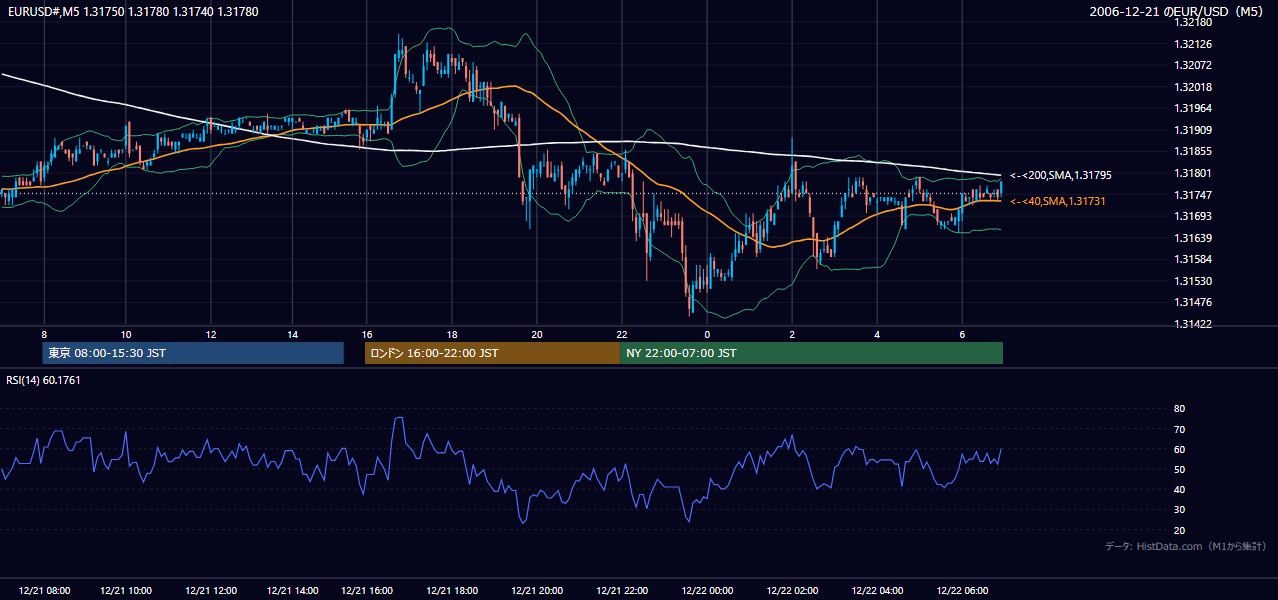Click RSI scale value 30
This screenshot has height=600, width=1278.
click(x=1179, y=509)
